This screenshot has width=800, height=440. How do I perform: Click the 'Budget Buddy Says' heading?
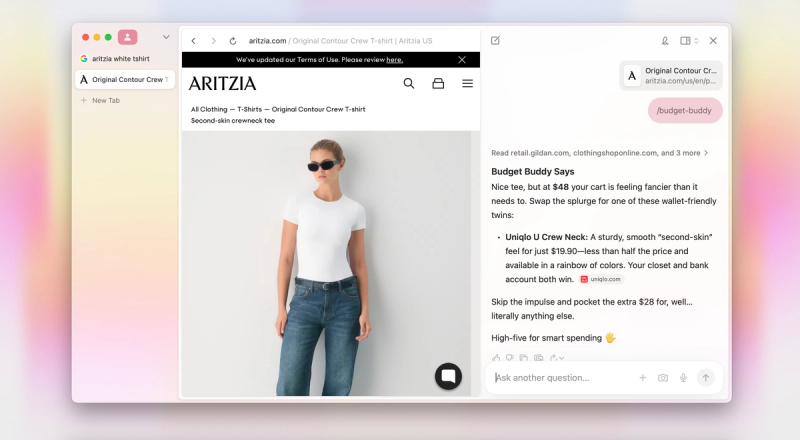click(533, 172)
